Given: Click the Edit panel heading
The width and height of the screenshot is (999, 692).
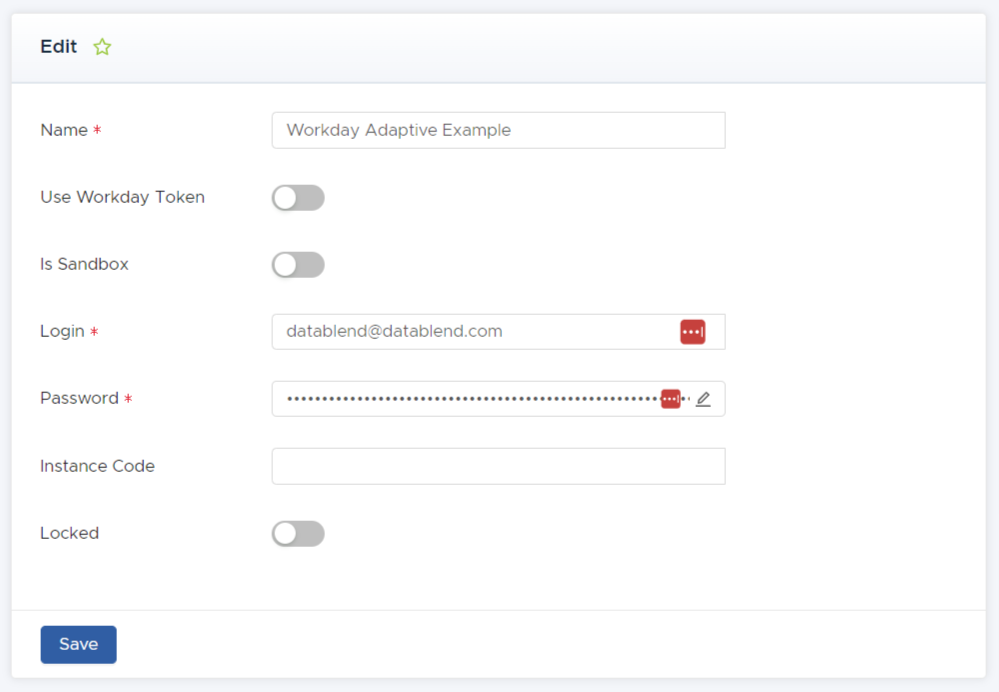Looking at the screenshot, I should coord(58,47).
